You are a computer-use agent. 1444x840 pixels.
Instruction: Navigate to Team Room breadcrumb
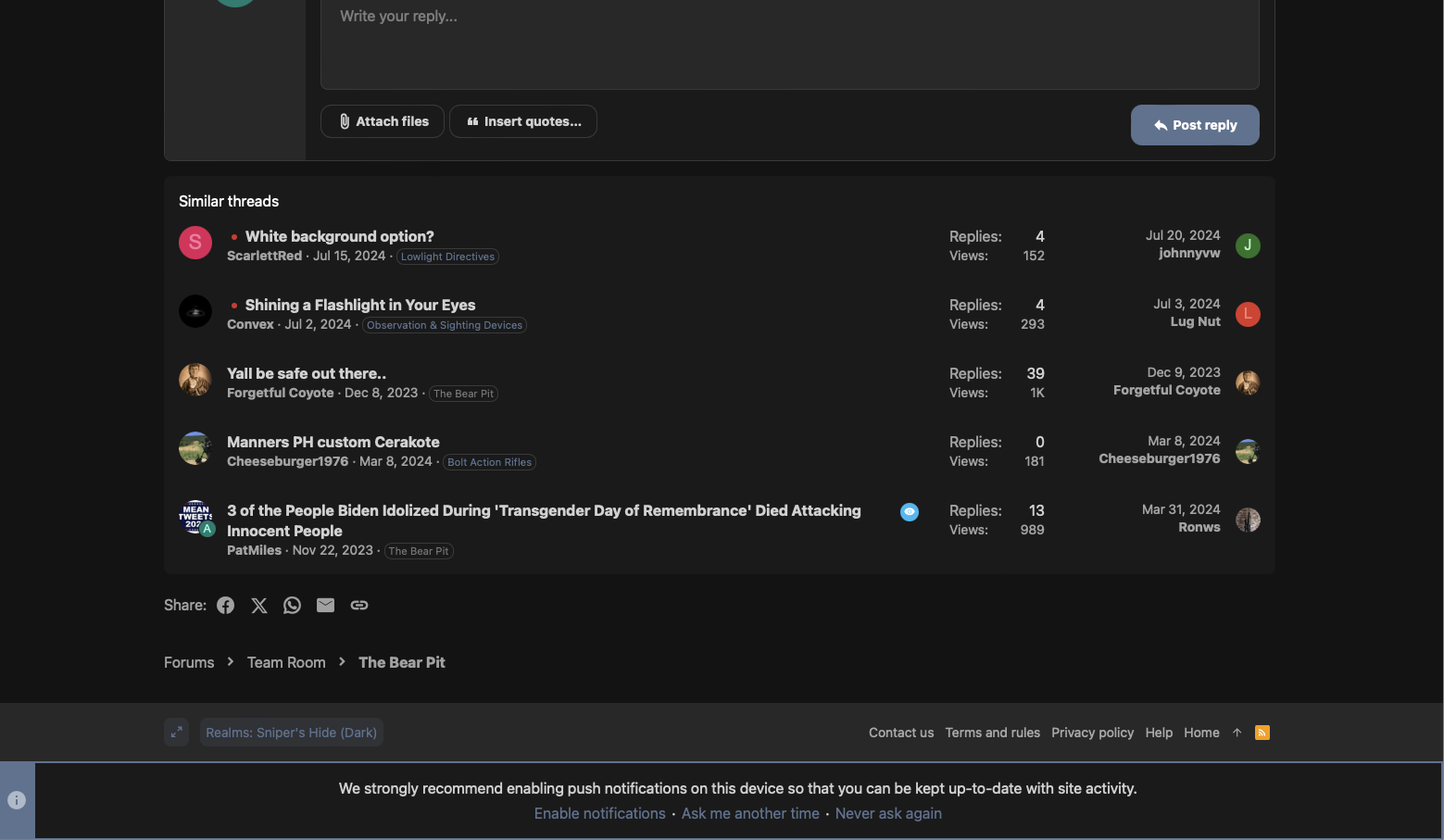(286, 663)
